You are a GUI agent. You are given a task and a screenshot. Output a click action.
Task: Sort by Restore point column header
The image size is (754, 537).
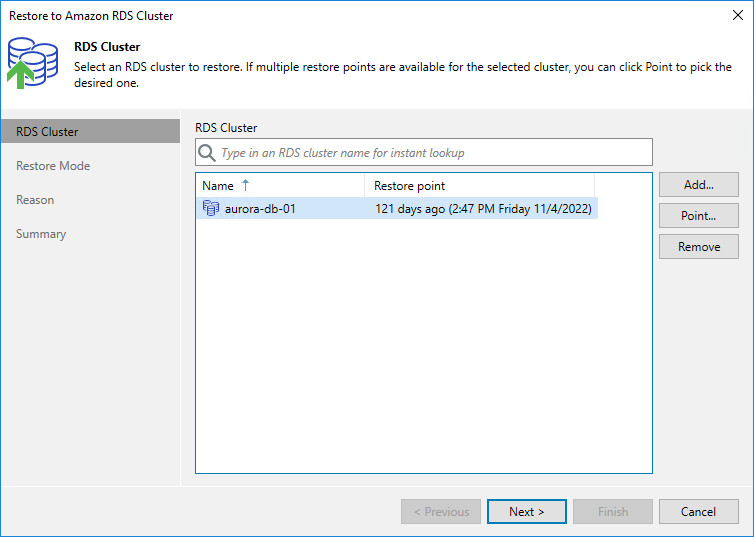(410, 186)
